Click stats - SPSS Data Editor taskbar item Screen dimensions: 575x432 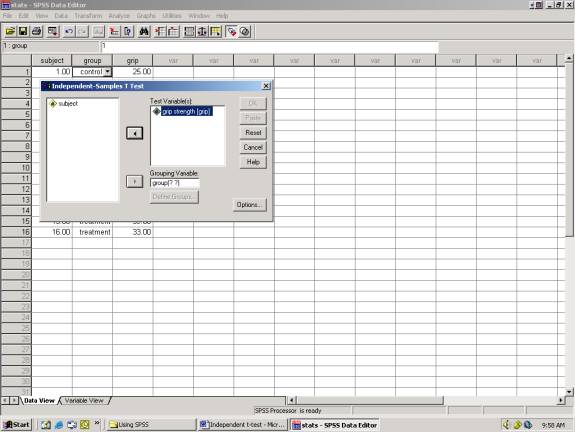[334, 425]
